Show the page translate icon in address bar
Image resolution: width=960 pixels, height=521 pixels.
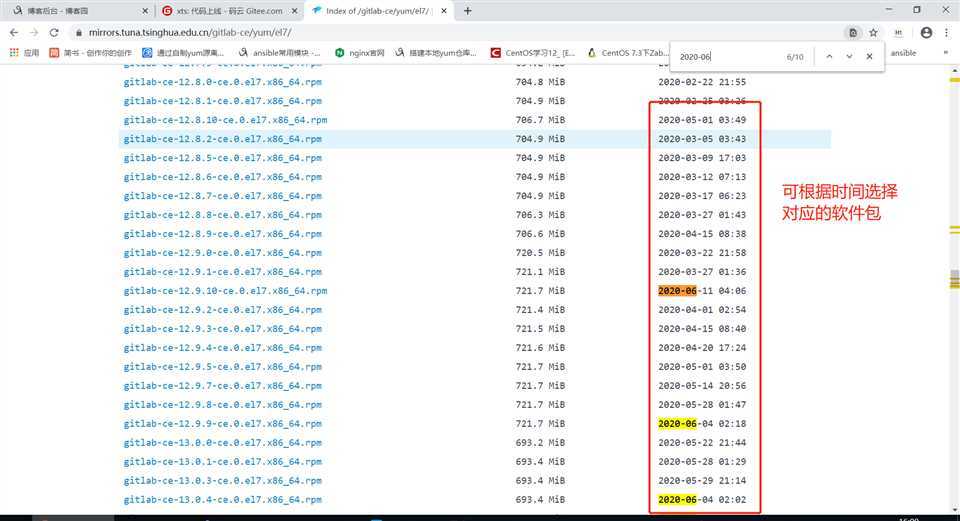pyautogui.click(x=852, y=32)
